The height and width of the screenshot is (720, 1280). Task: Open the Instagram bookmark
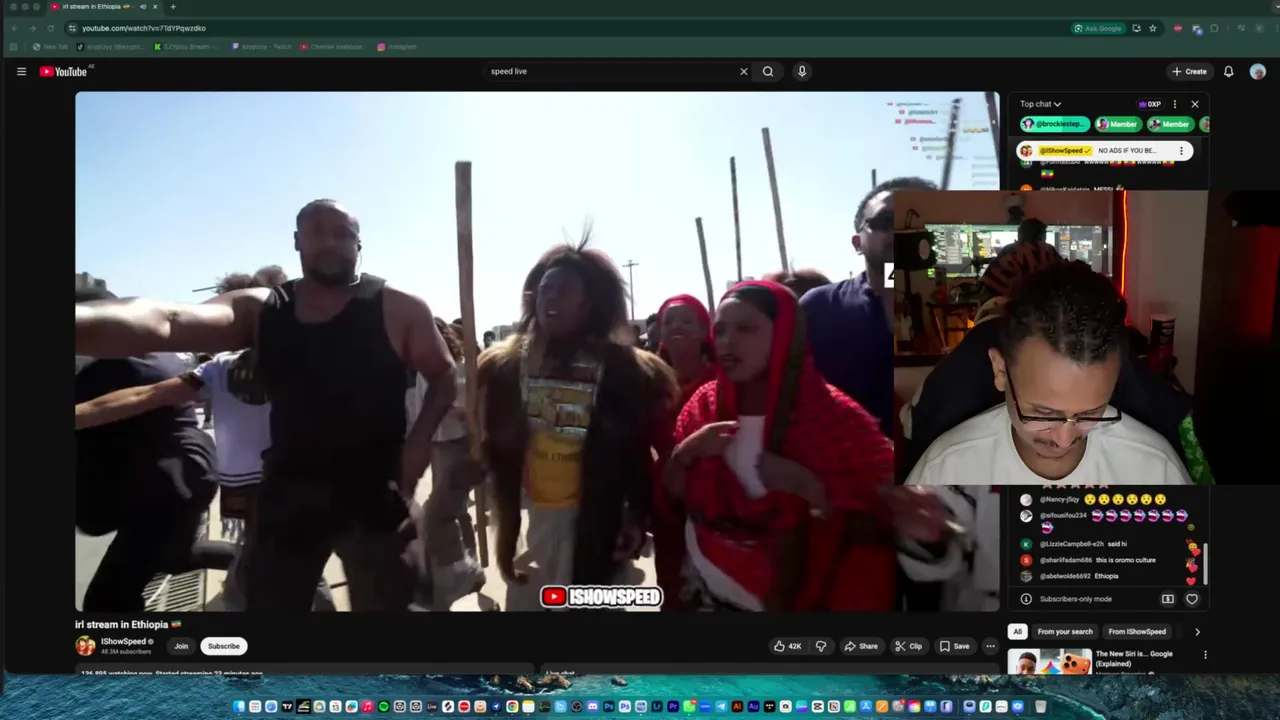397,47
